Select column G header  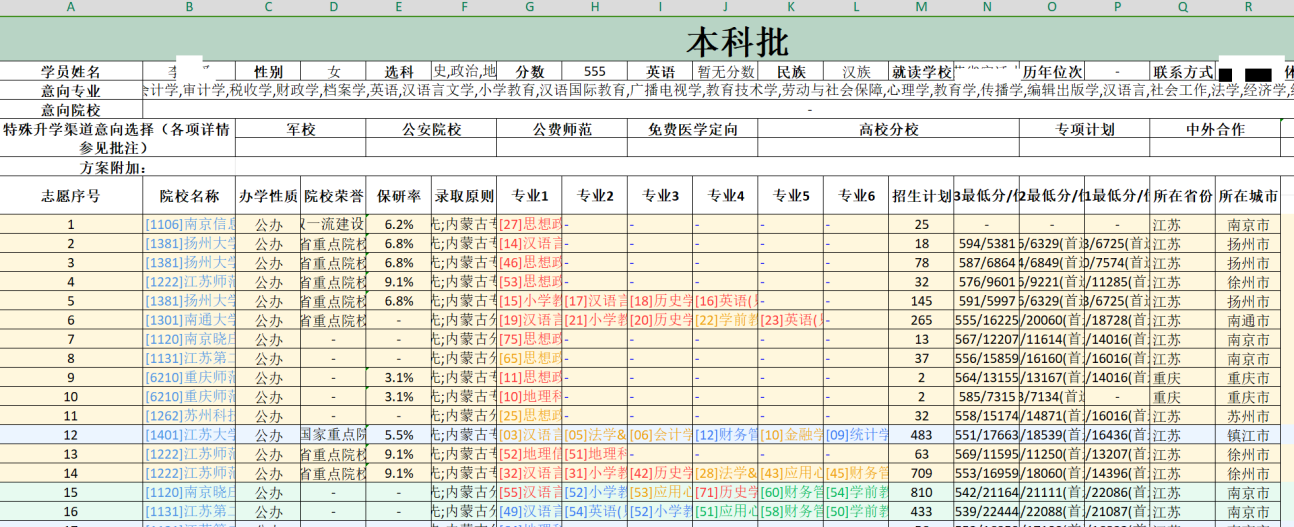tap(529, 7)
